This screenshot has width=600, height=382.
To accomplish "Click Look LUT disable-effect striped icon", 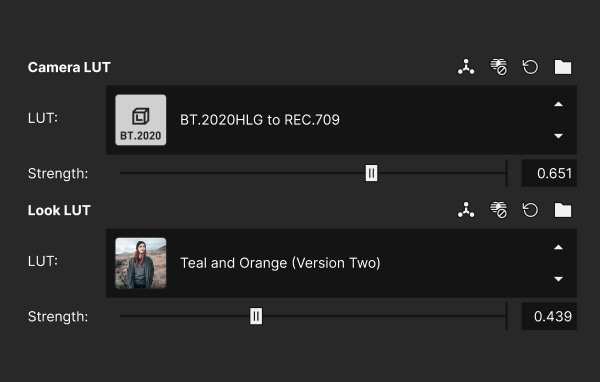I will click(499, 210).
